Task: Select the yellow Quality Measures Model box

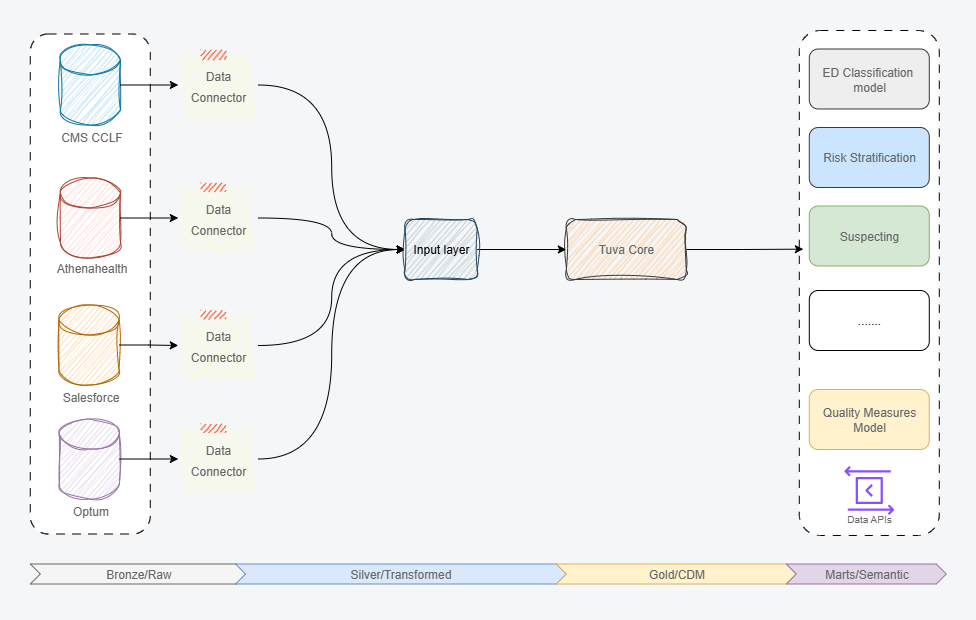Action: tap(868, 420)
